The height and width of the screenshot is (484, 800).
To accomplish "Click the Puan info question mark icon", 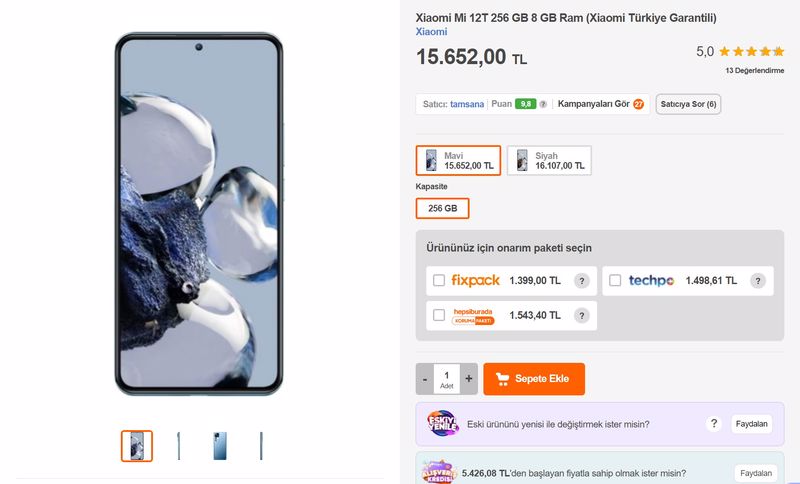I will [x=543, y=104].
